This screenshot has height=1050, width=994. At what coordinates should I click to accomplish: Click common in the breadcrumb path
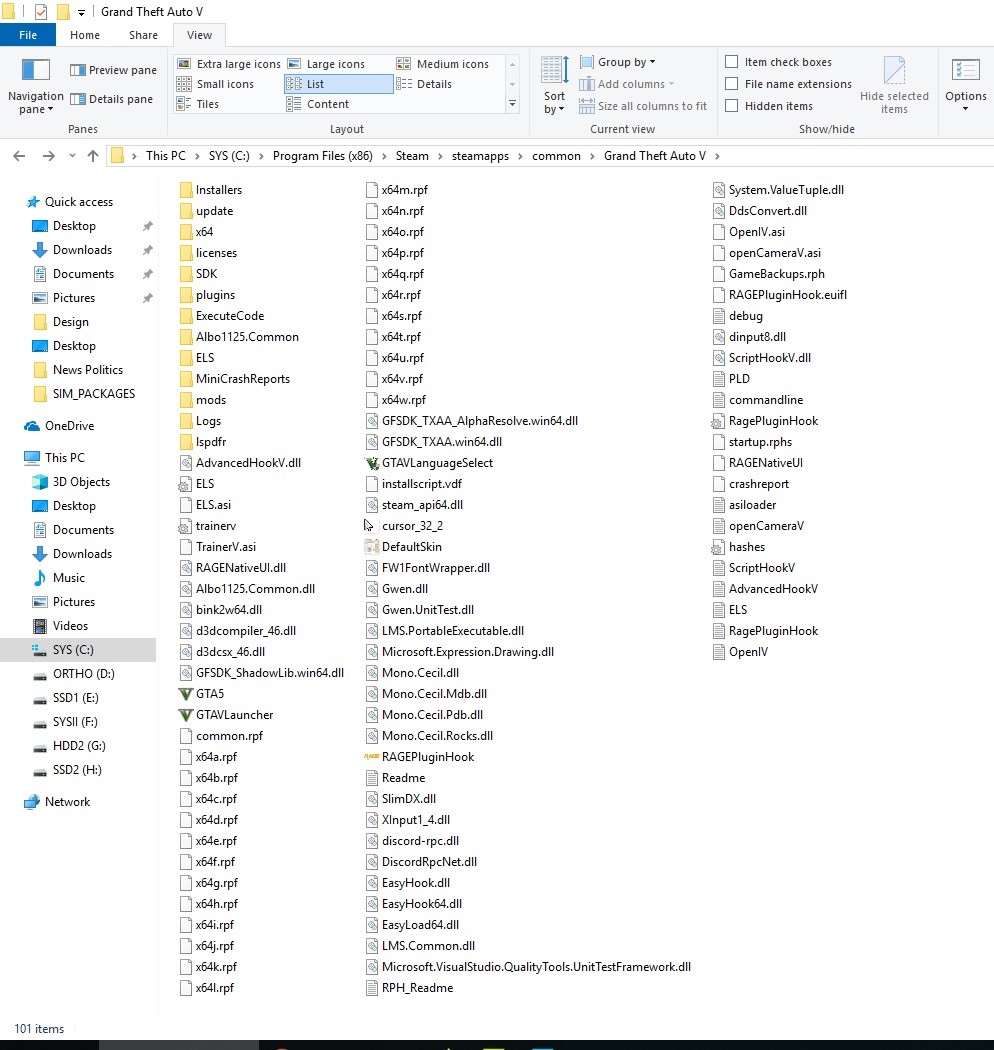pos(556,156)
